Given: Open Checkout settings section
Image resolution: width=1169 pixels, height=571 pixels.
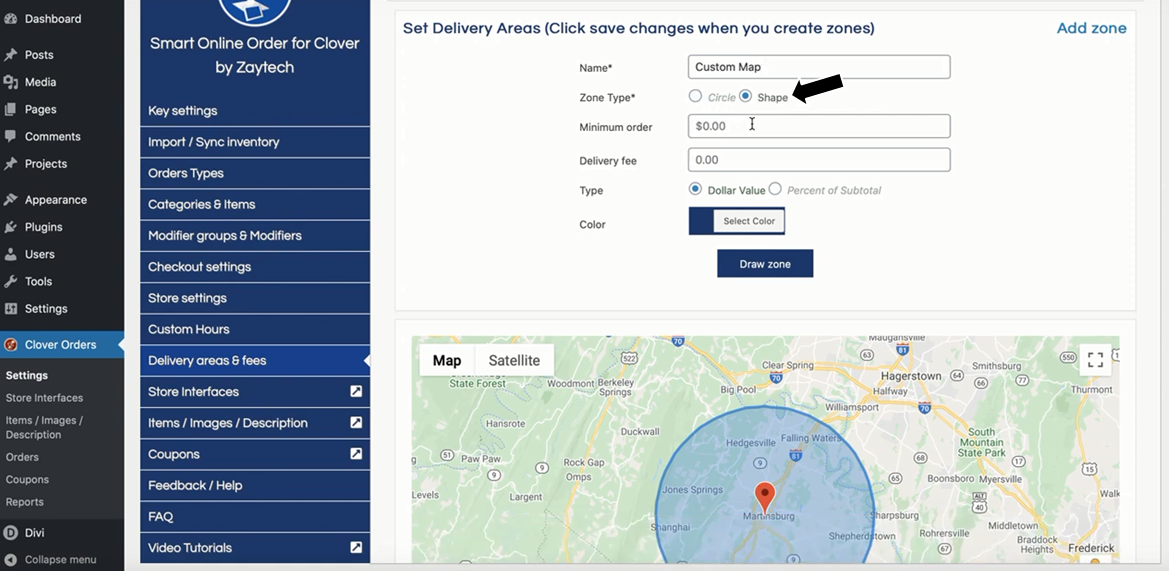Looking at the screenshot, I should 255,267.
